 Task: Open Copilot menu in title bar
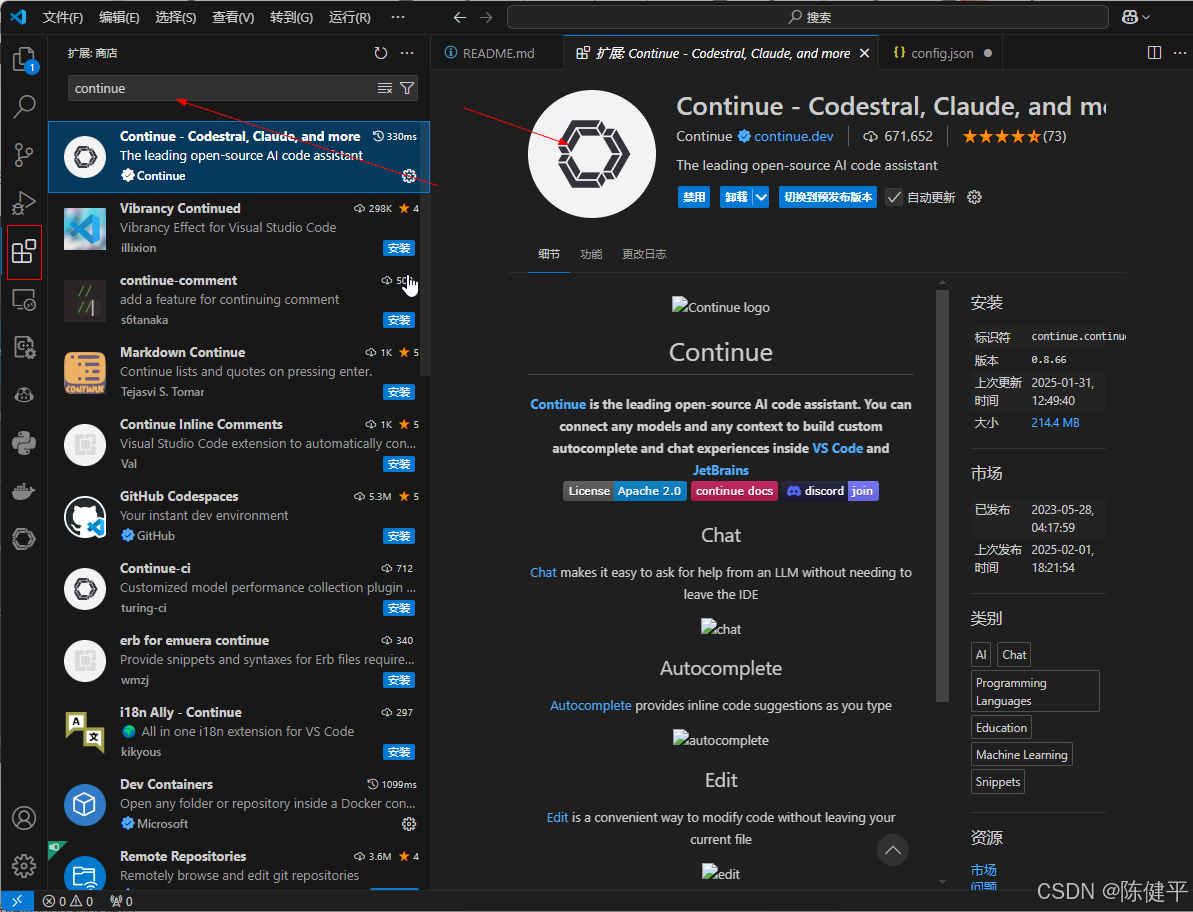click(x=1136, y=17)
